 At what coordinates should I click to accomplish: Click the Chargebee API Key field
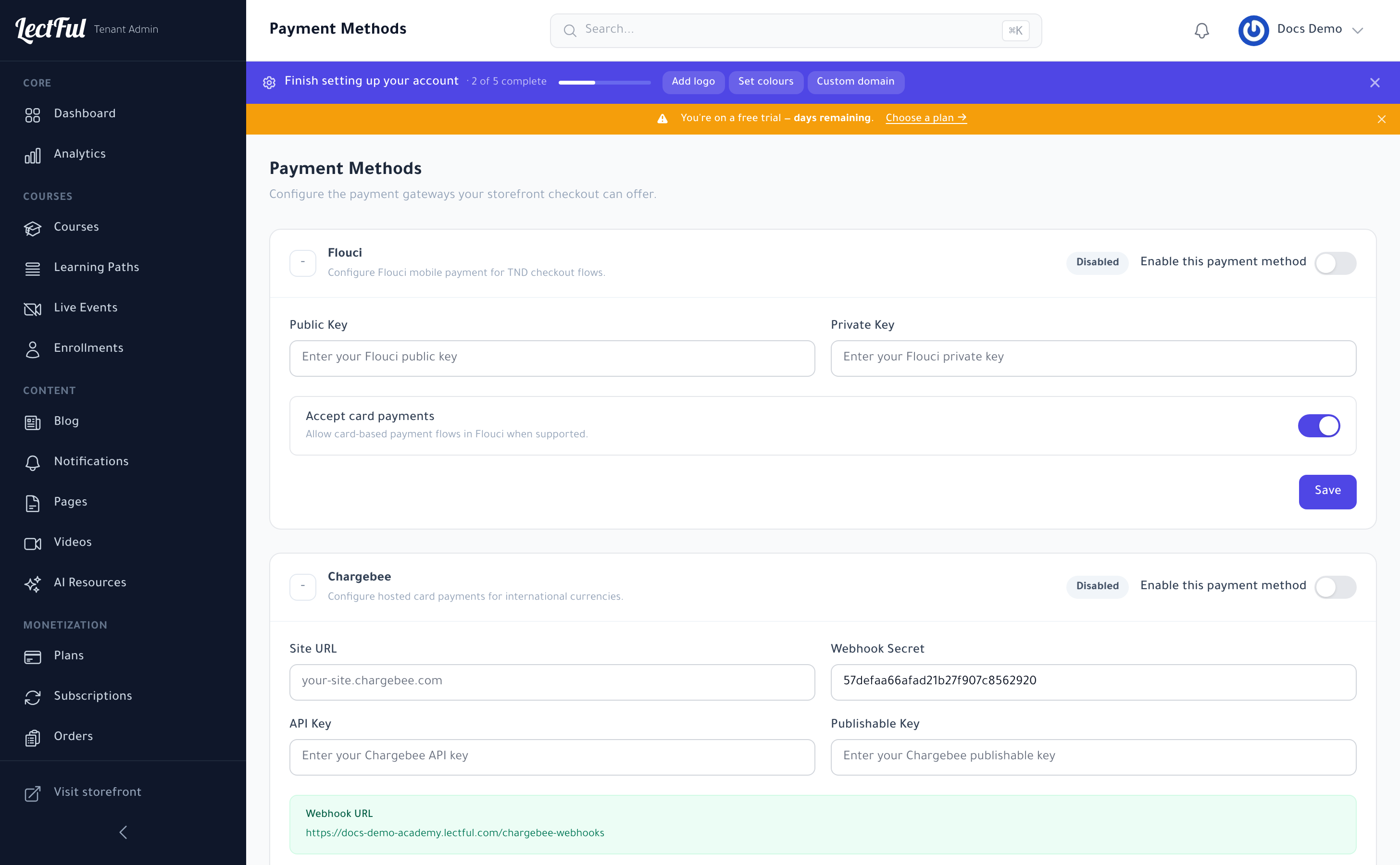(x=552, y=757)
